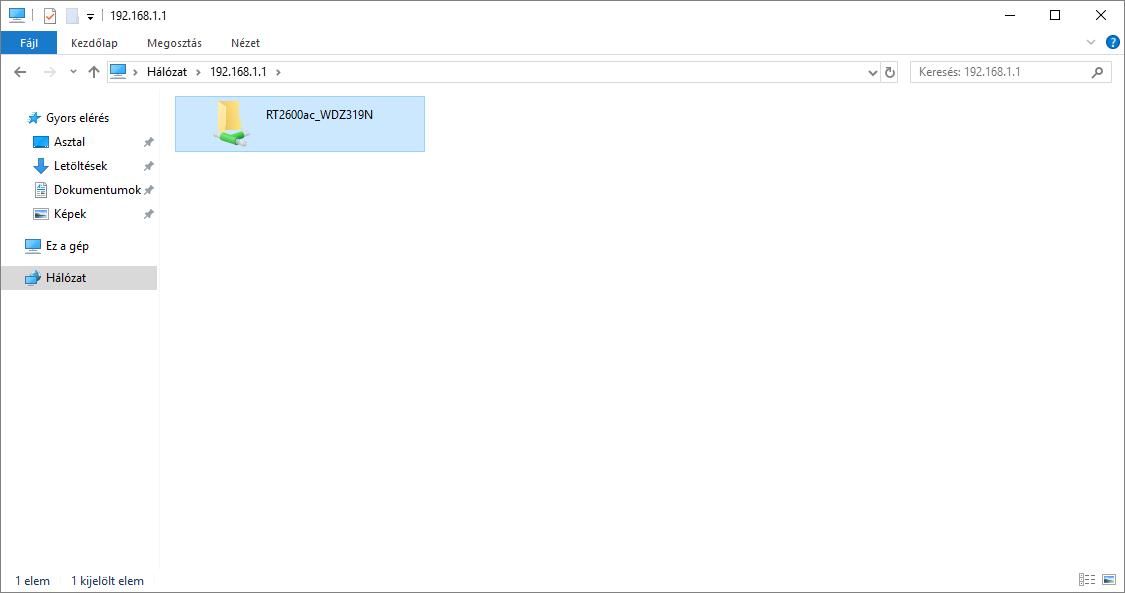Open Customize Quick Access Toolbar dropdown

pyautogui.click(x=90, y=16)
